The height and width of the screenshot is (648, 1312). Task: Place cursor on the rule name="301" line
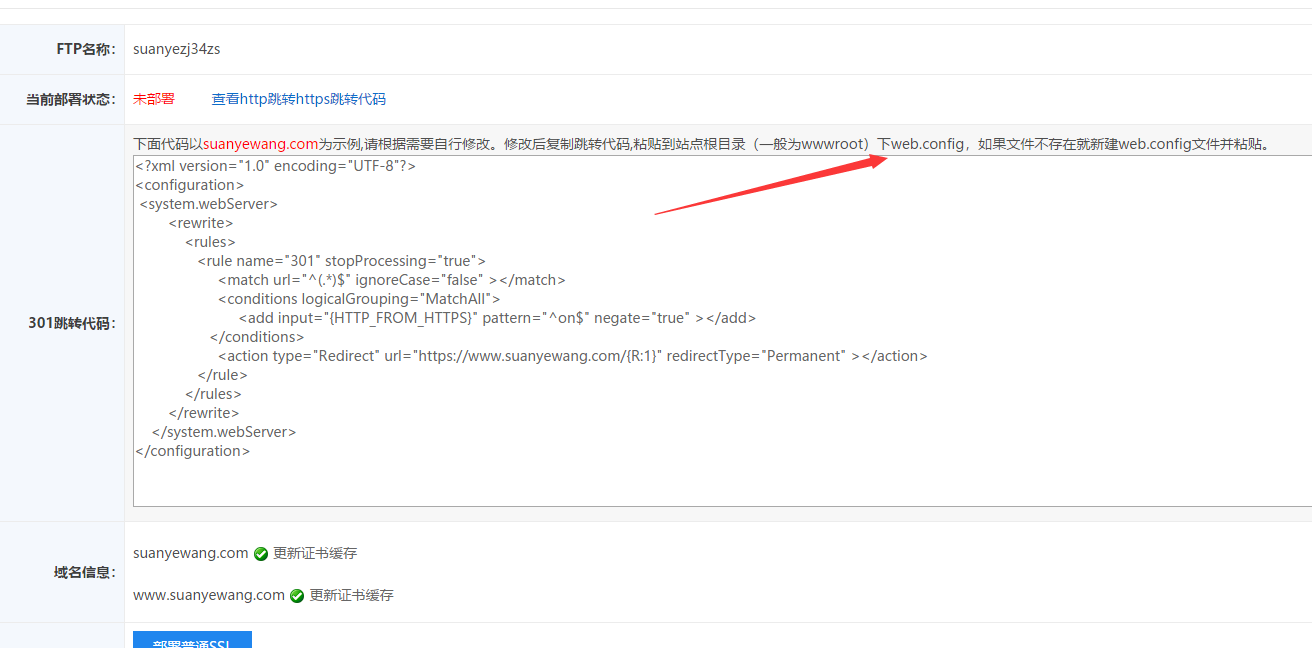[341, 261]
